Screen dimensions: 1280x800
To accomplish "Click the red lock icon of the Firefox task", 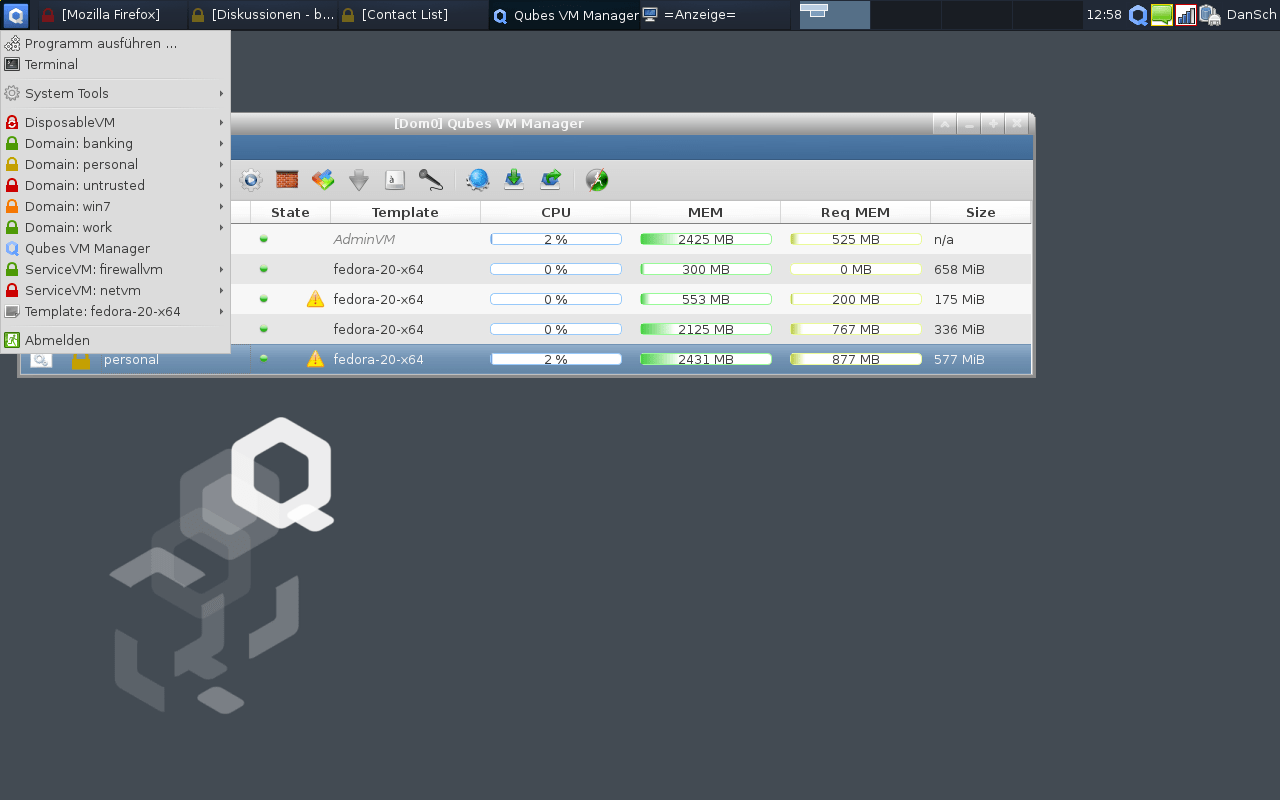I will (x=47, y=15).
